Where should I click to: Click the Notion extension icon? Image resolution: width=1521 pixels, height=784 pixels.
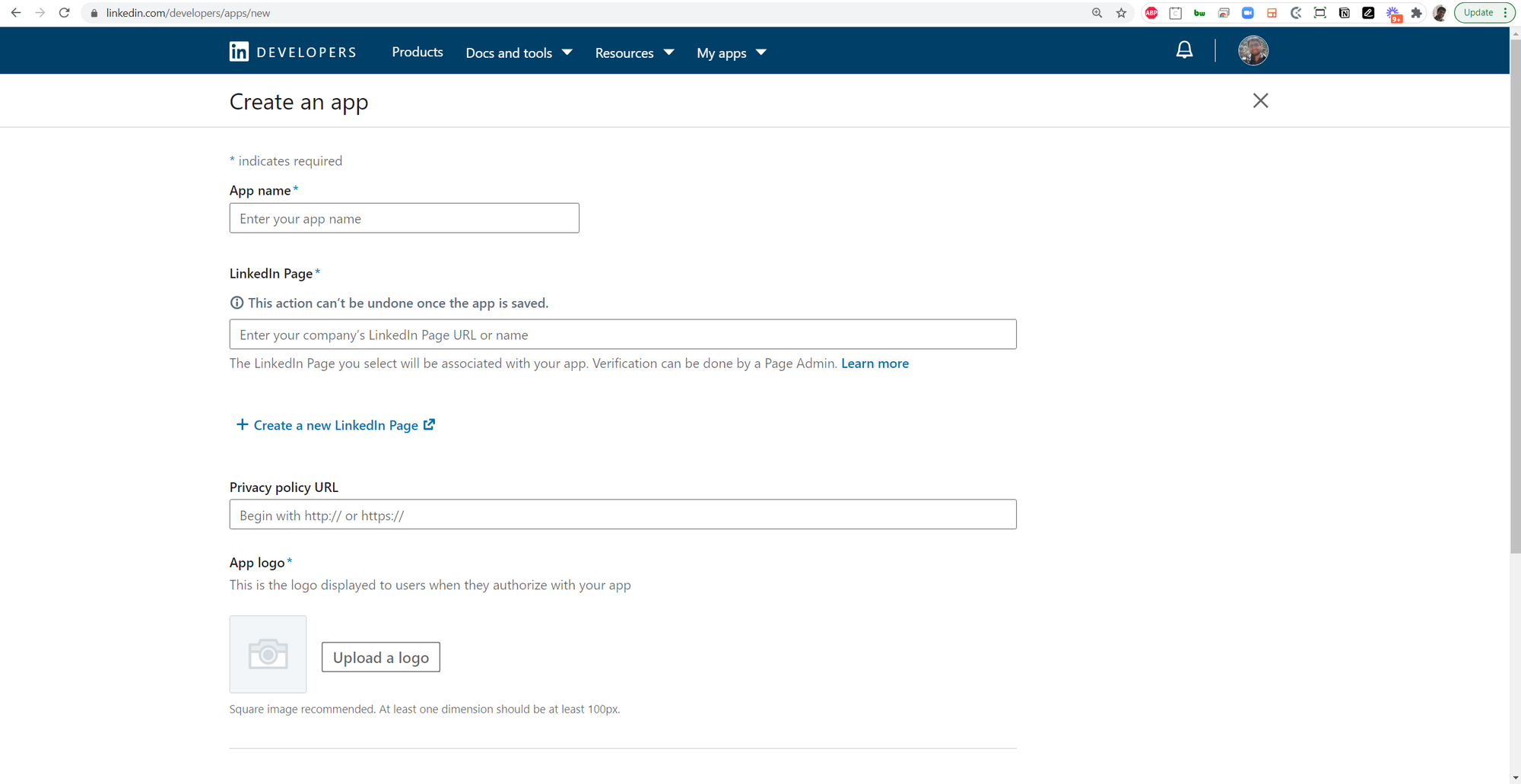point(1344,13)
